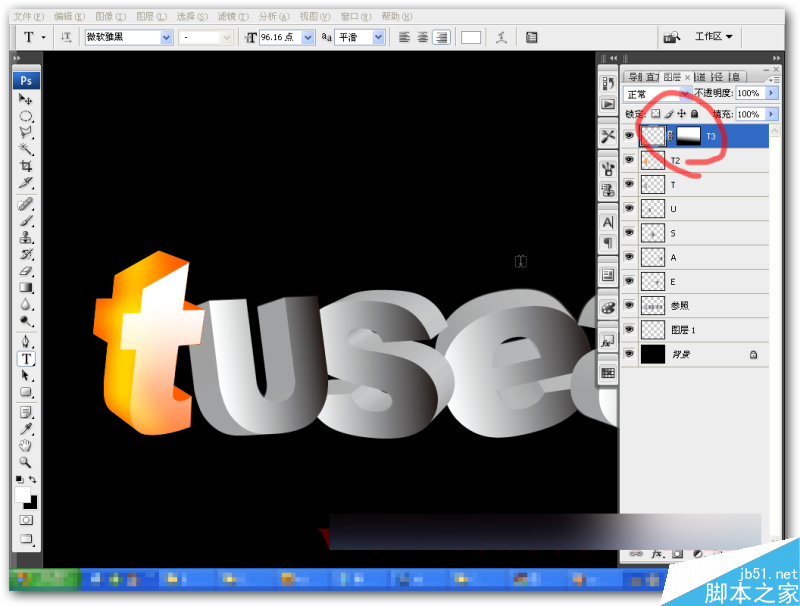Open the anti-aliasing dropdown 平滑
Viewport: 800px width, 606px height.
click(x=378, y=37)
